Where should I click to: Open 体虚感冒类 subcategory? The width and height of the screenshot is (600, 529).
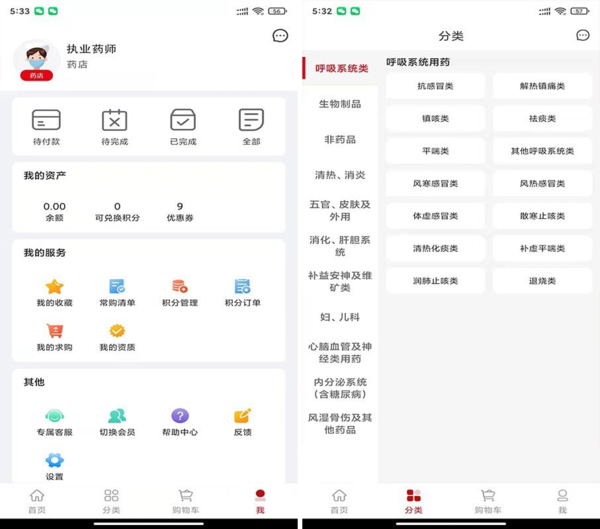(435, 216)
